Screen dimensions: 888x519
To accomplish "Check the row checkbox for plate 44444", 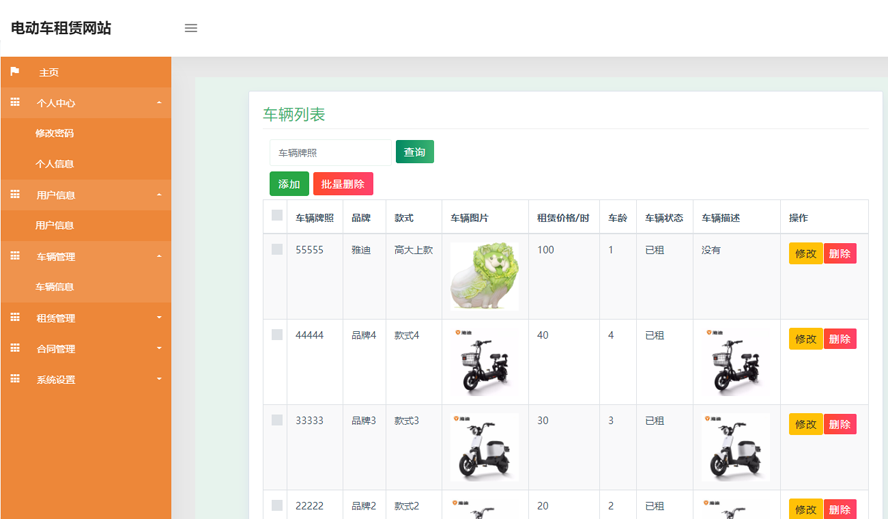I will (x=277, y=335).
